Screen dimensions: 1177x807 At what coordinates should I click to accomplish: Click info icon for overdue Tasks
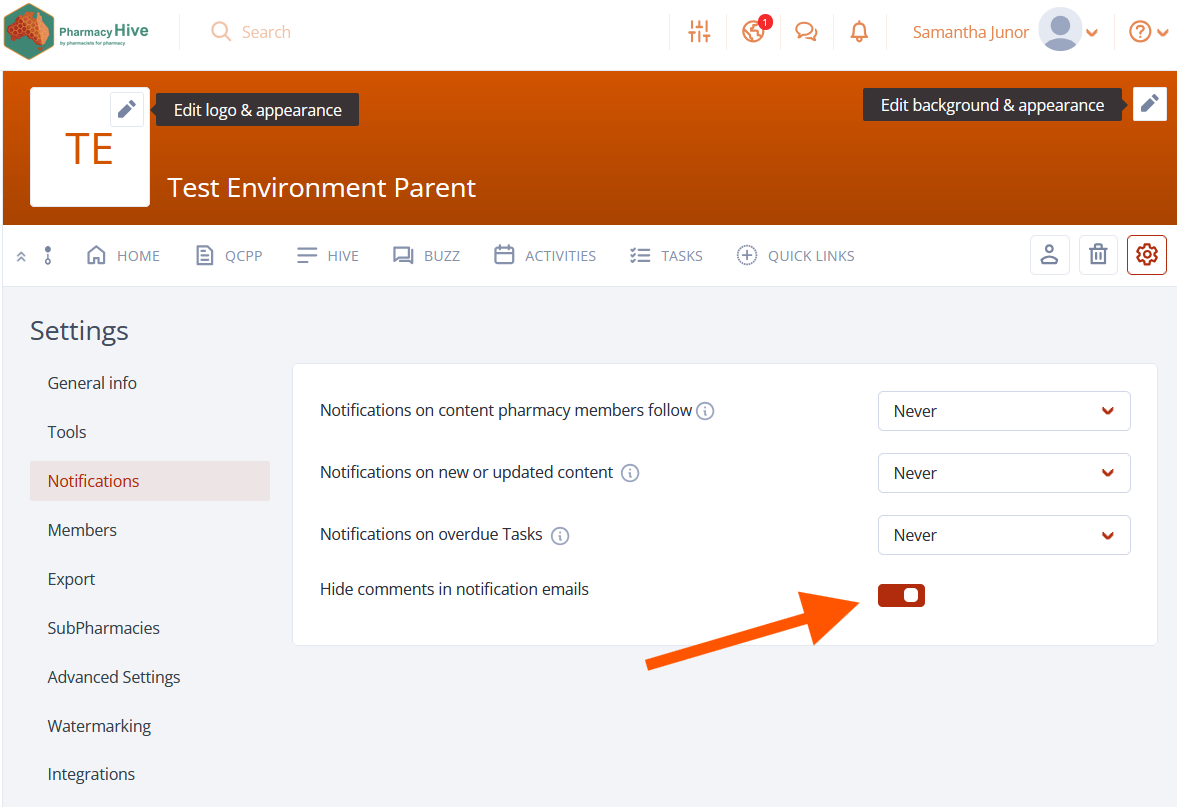pos(560,535)
